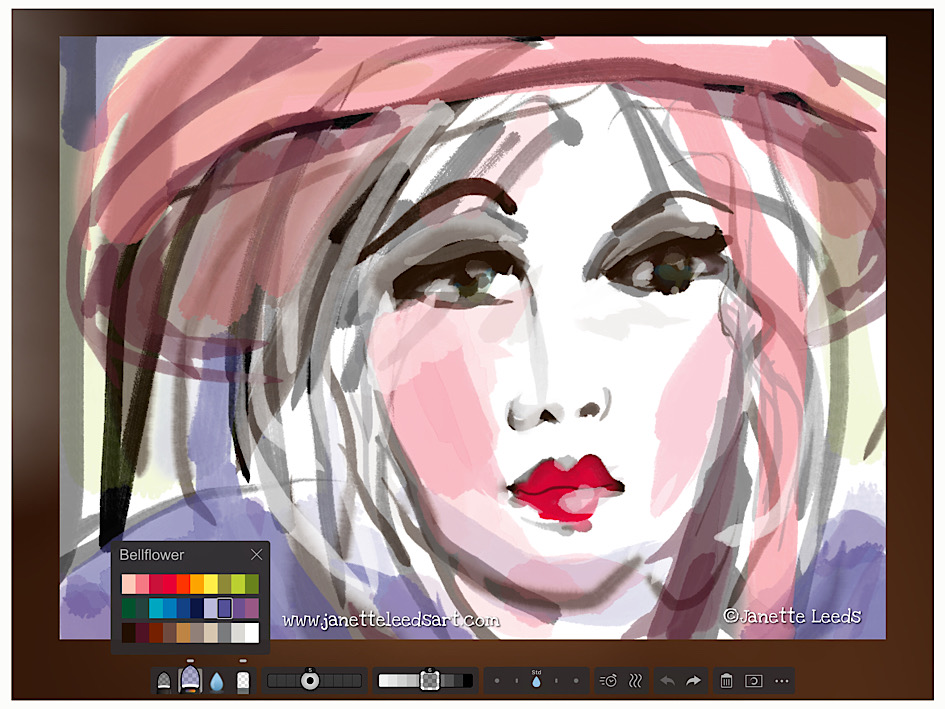The image size is (945, 709).
Task: Select the highlighted checkered brush tool
Action: pyautogui.click(x=190, y=680)
